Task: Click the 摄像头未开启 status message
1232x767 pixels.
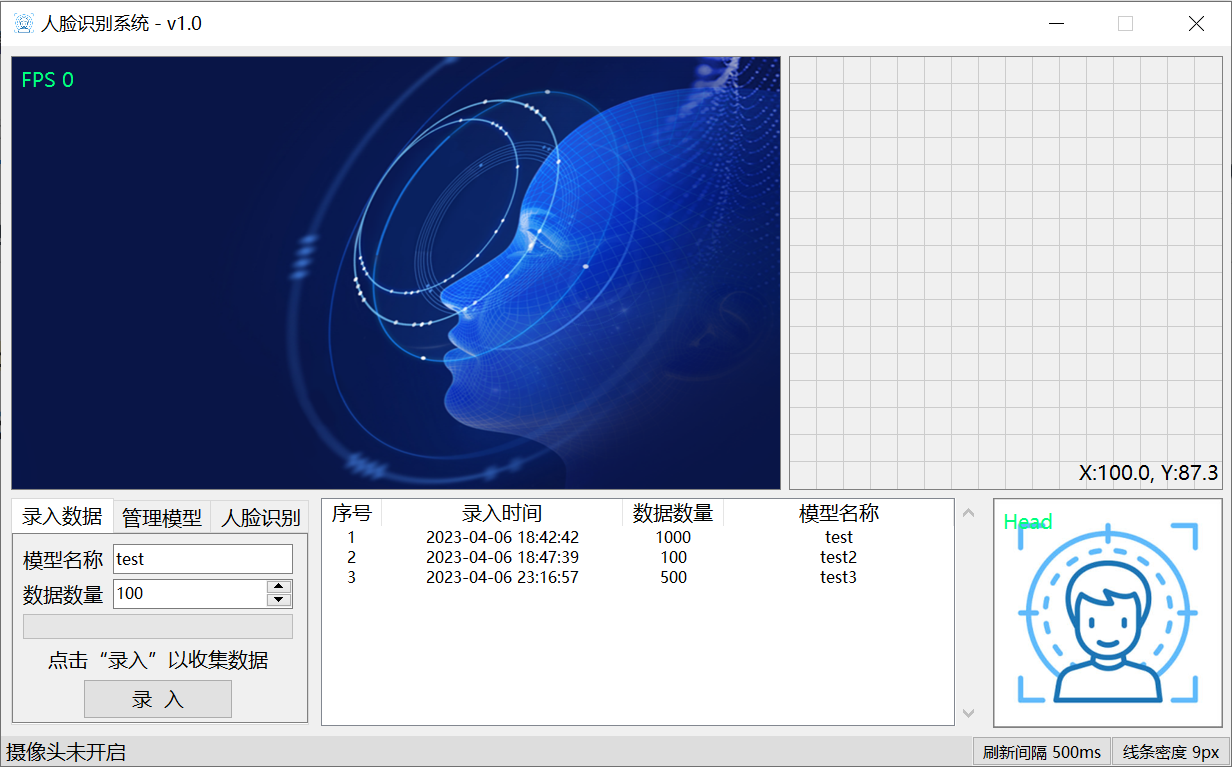Action: [66, 751]
